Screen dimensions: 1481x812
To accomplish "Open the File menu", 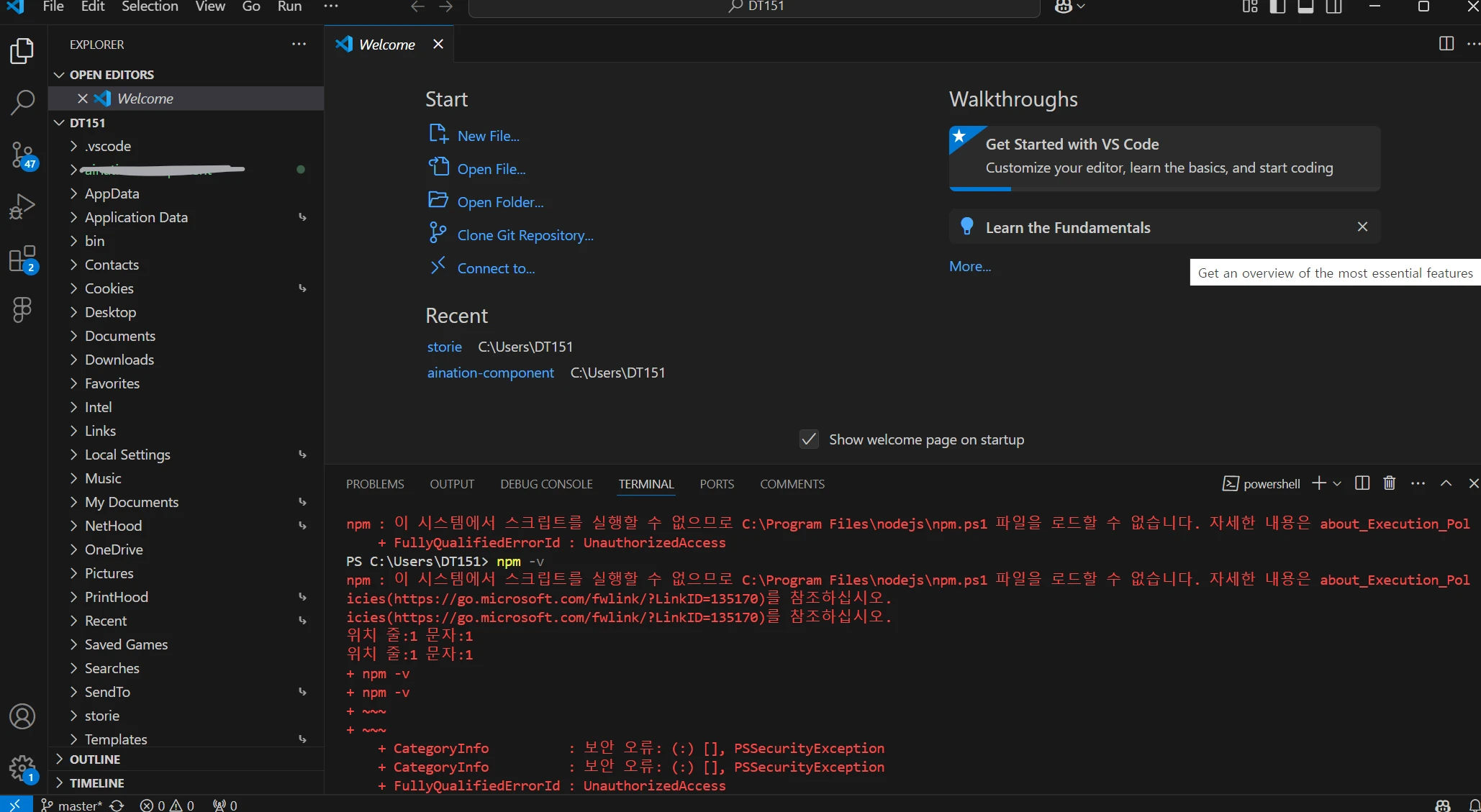I will [53, 6].
